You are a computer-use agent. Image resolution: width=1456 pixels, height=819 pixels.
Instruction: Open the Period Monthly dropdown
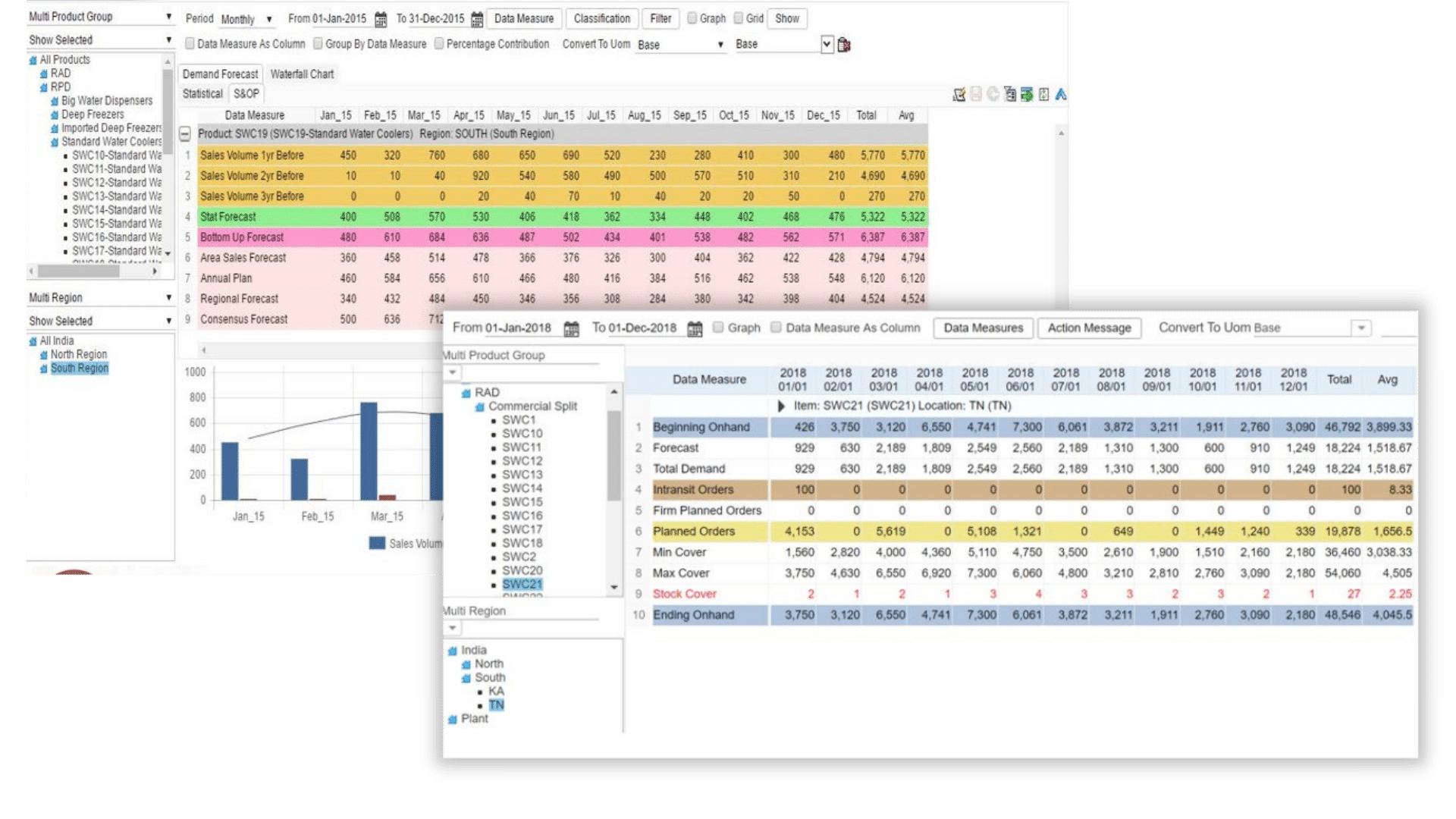(x=246, y=20)
